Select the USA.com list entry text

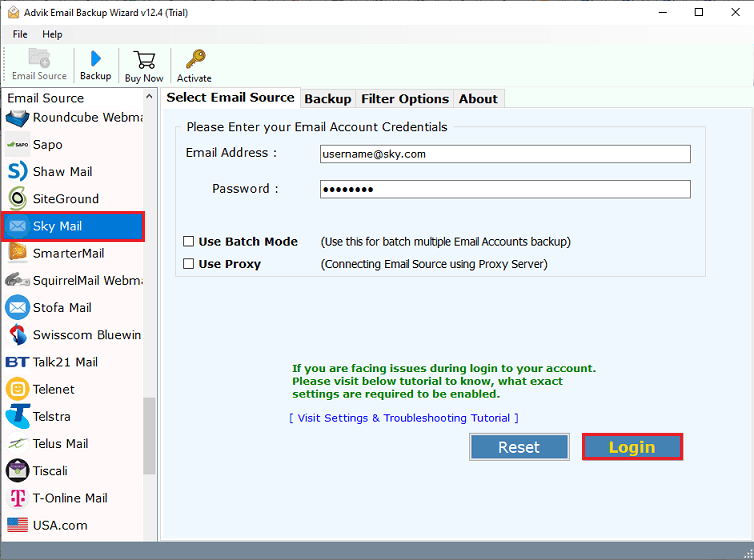[x=60, y=525]
